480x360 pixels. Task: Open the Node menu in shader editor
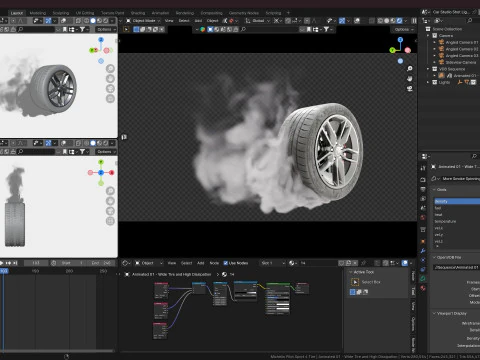(x=214, y=263)
